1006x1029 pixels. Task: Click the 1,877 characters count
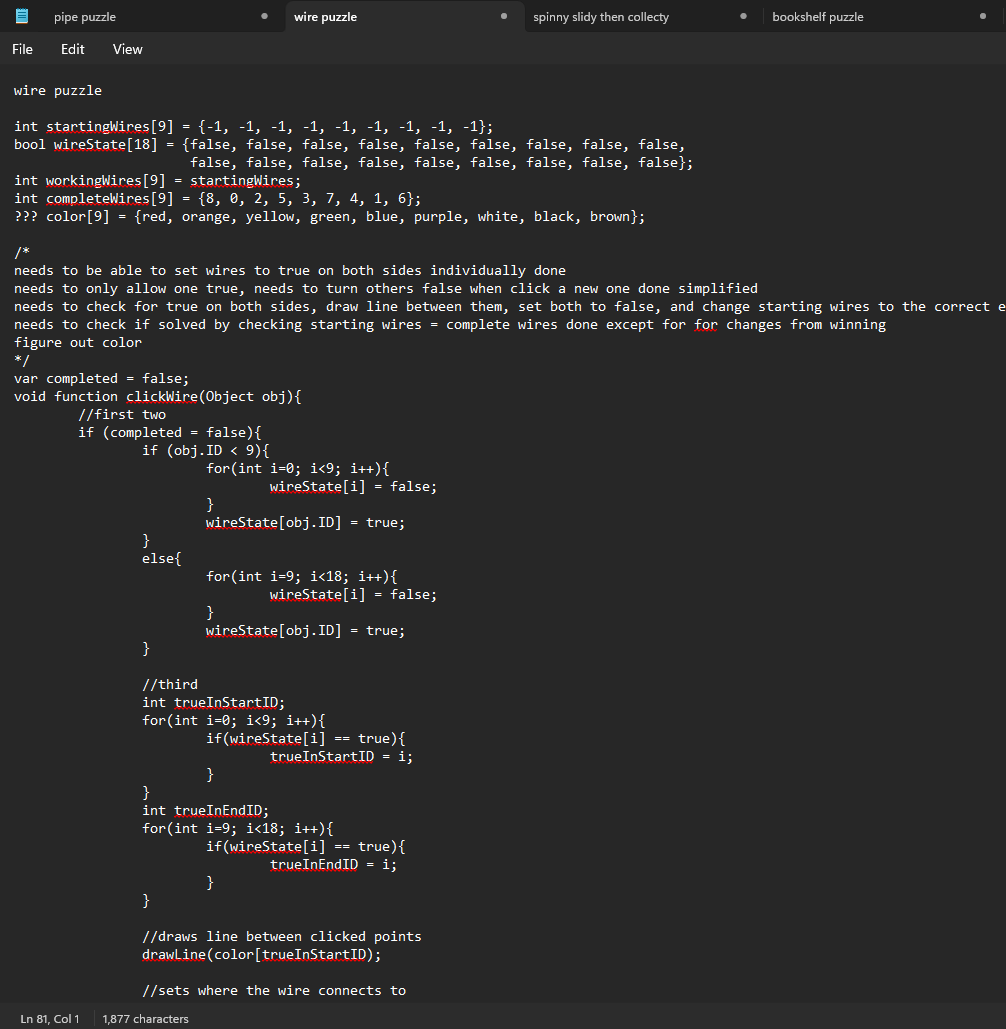[x=146, y=1019]
